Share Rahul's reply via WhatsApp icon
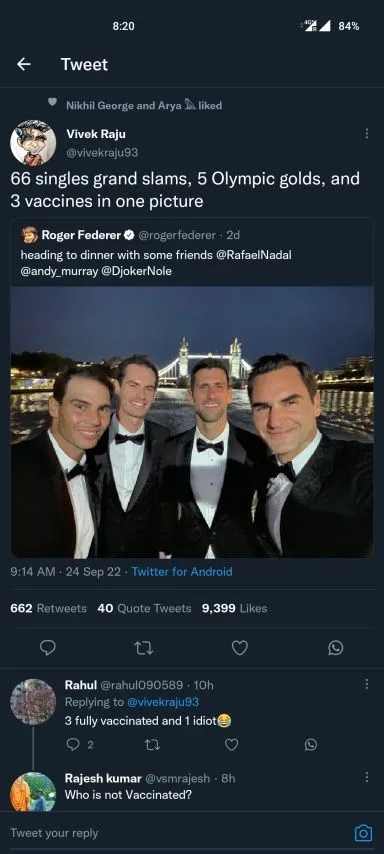The image size is (384, 854). coord(311,745)
